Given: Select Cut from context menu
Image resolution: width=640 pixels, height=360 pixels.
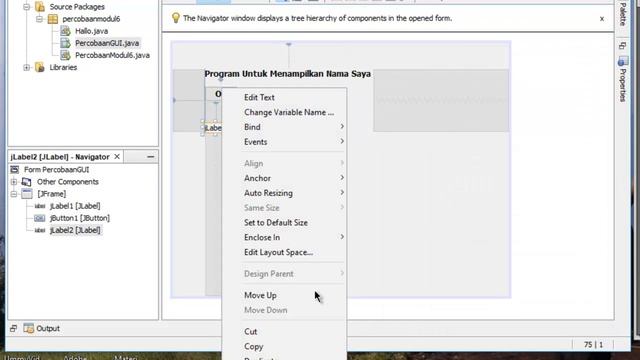Looking at the screenshot, I should (x=251, y=332).
